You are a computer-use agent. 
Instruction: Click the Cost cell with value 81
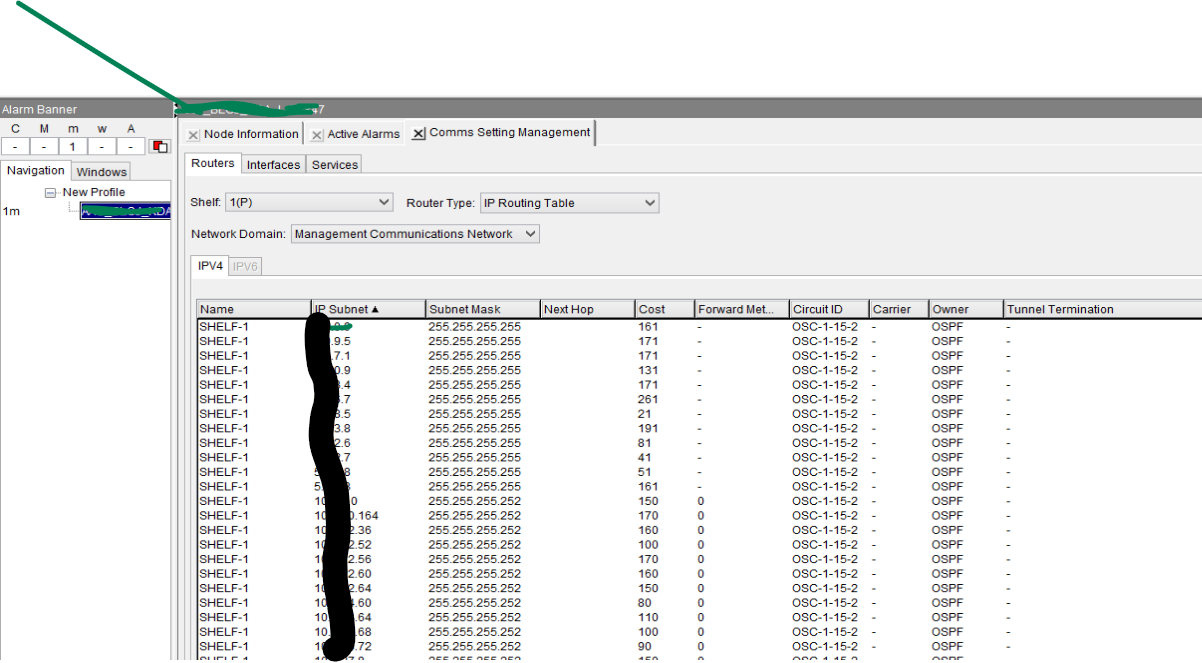click(645, 443)
